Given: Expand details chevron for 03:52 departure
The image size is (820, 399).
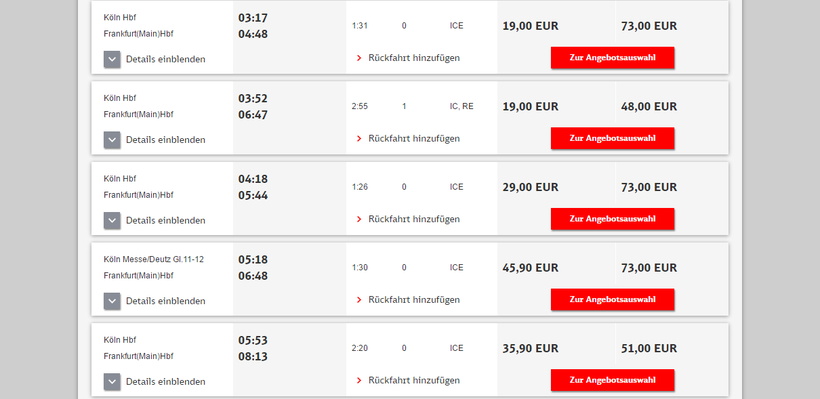Looking at the screenshot, I should click(x=112, y=140).
